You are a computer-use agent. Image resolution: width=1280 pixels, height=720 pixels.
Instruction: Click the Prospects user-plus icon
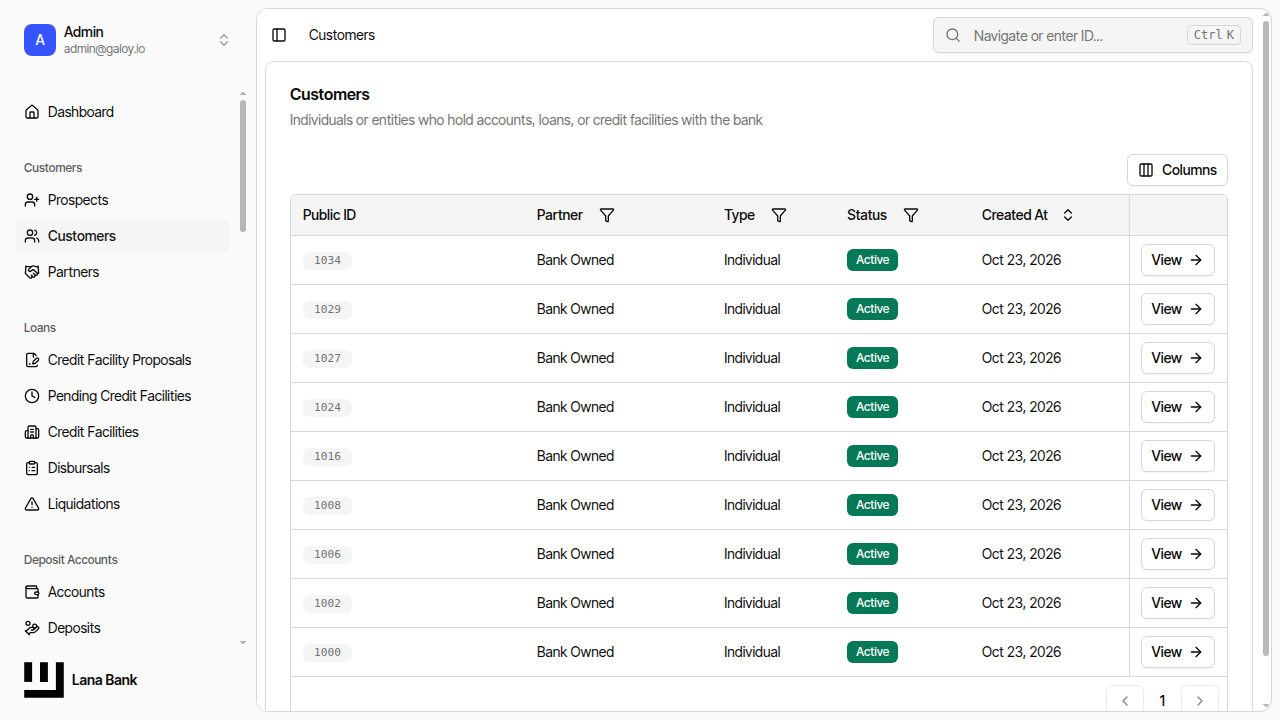(32, 200)
